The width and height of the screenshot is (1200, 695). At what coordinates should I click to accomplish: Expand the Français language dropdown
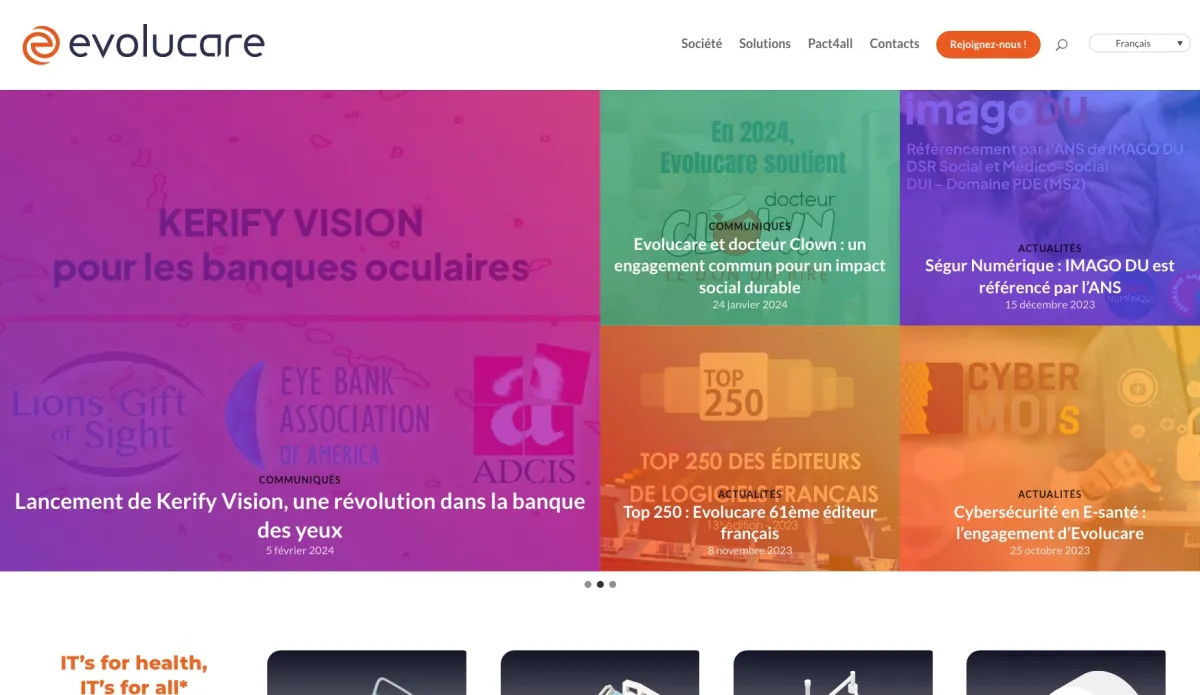[1139, 43]
